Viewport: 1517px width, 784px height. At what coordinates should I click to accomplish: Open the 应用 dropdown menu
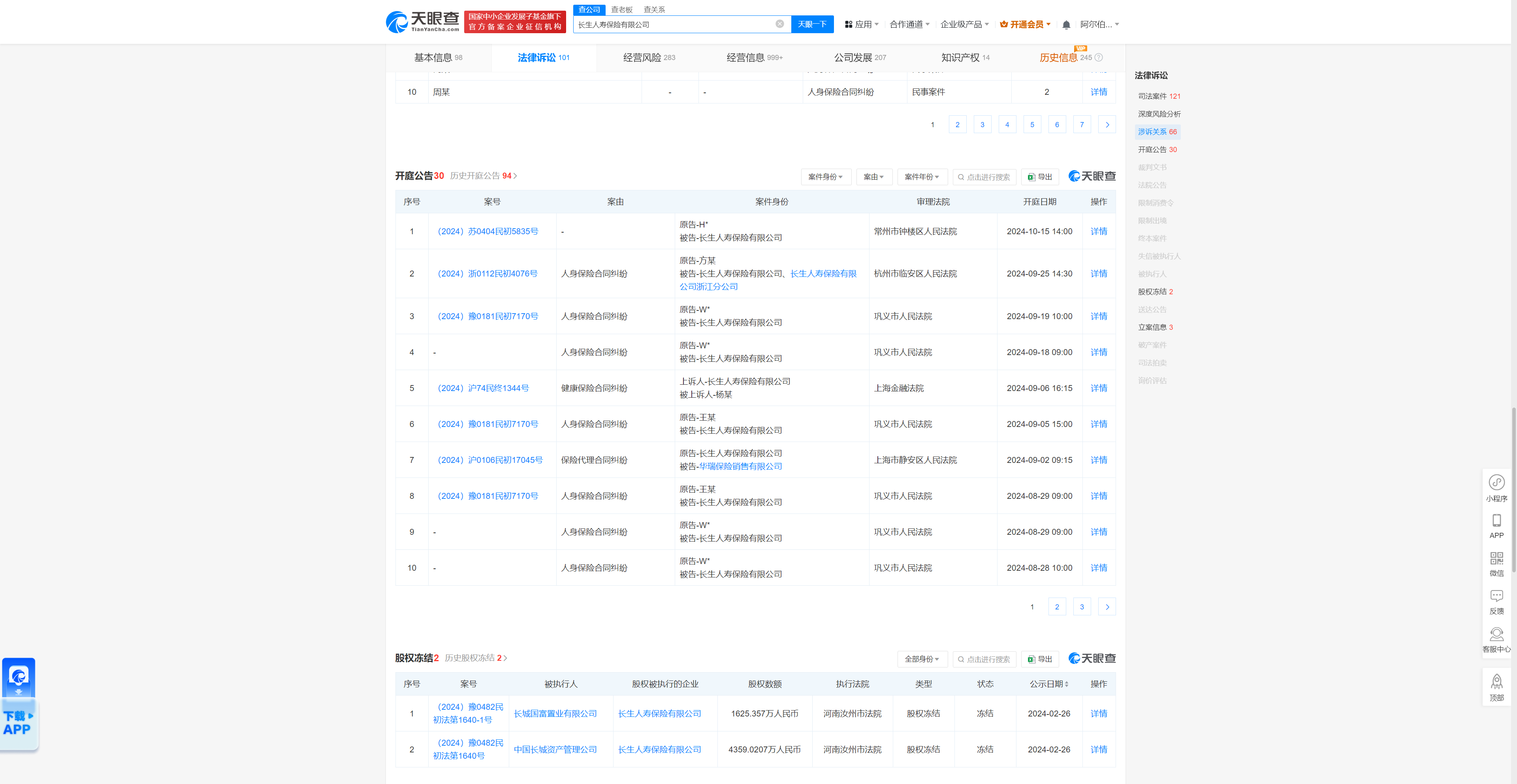[862, 24]
